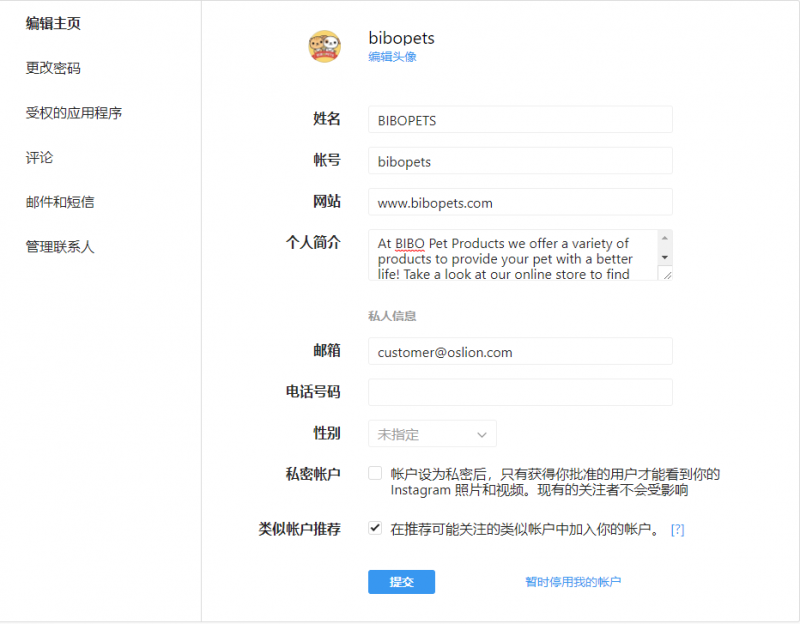Select 管理联系人 in sidebar
The image size is (800, 624).
pyautogui.click(x=60, y=246)
